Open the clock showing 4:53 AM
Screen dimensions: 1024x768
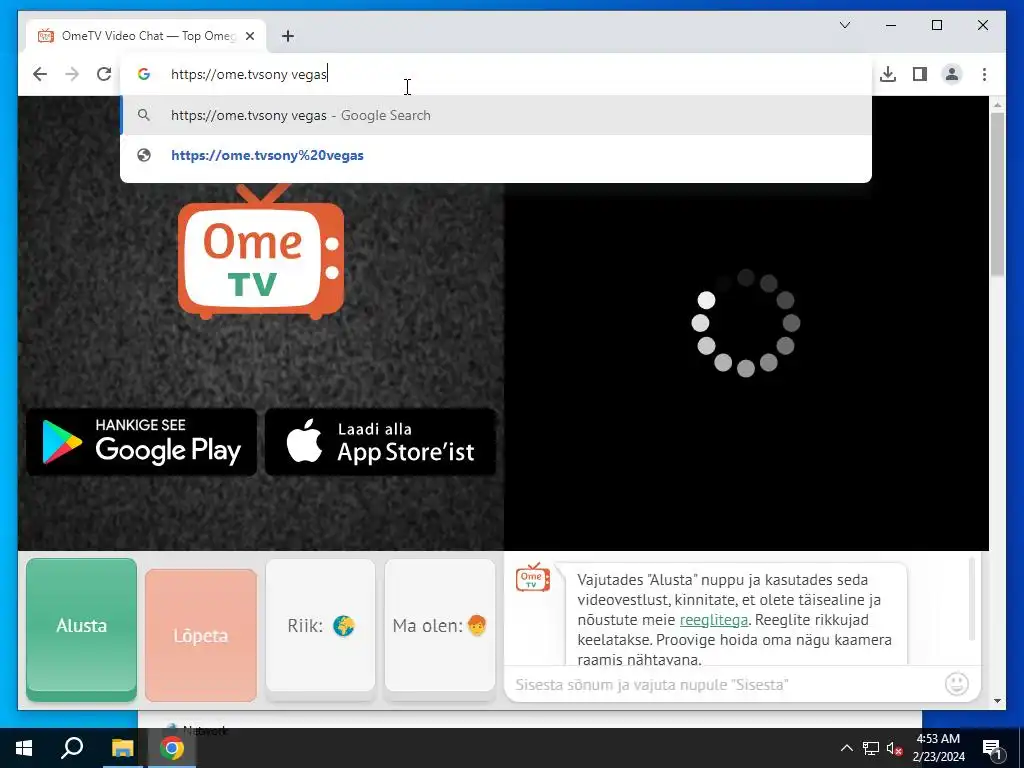click(938, 748)
